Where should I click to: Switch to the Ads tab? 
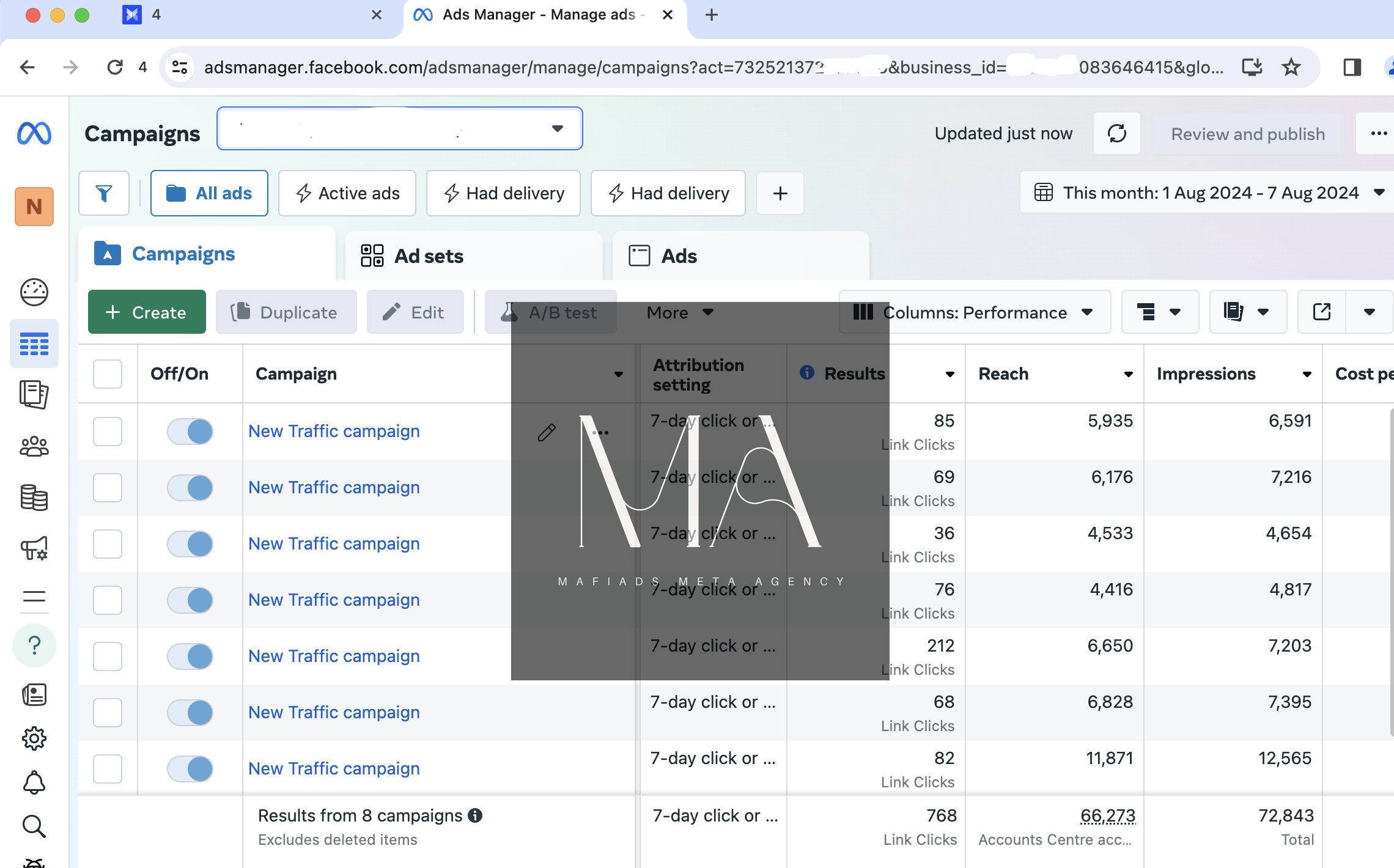tap(741, 256)
